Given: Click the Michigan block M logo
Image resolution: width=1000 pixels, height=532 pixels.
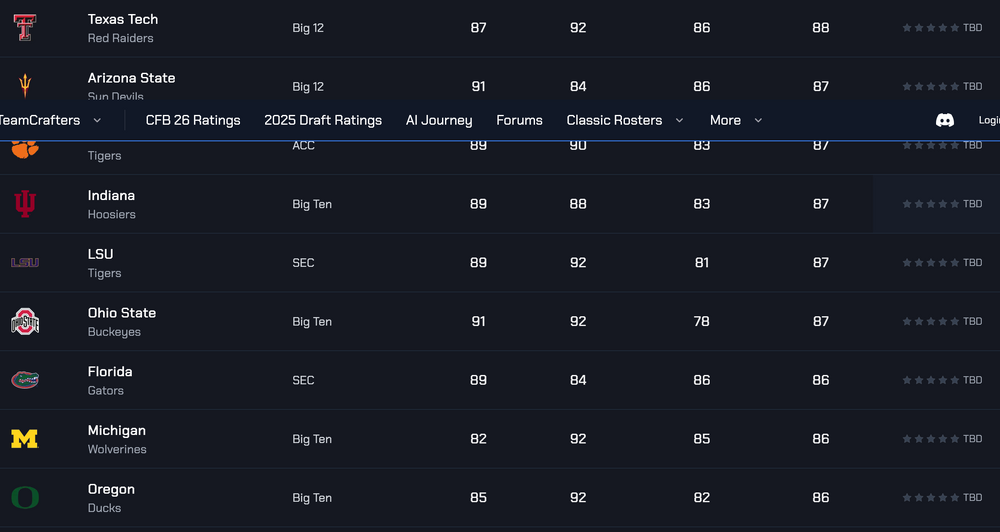Looking at the screenshot, I should [x=25, y=439].
